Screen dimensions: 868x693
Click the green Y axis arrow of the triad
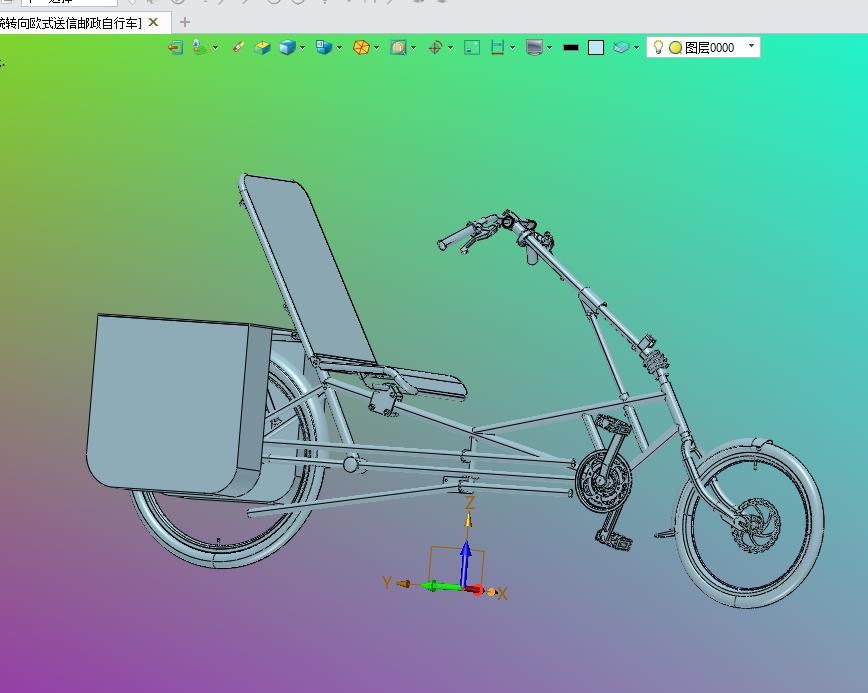coord(439,586)
